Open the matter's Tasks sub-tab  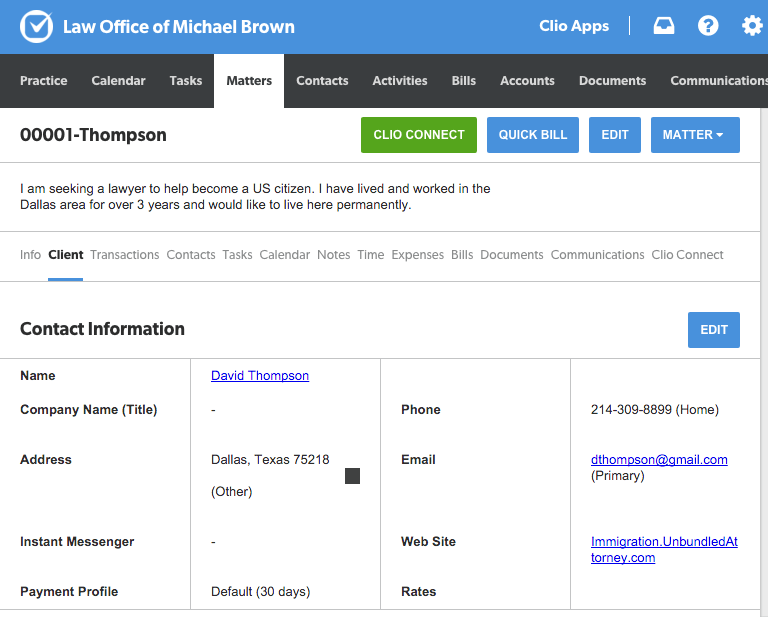click(x=237, y=255)
